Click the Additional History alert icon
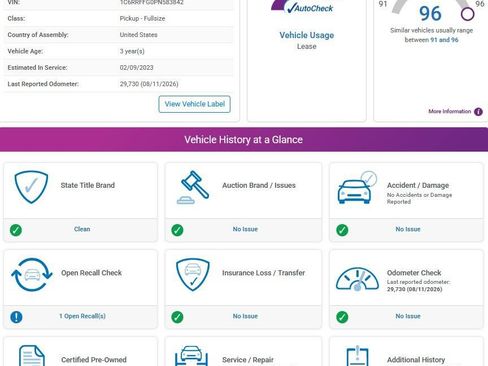 pyautogui.click(x=357, y=356)
